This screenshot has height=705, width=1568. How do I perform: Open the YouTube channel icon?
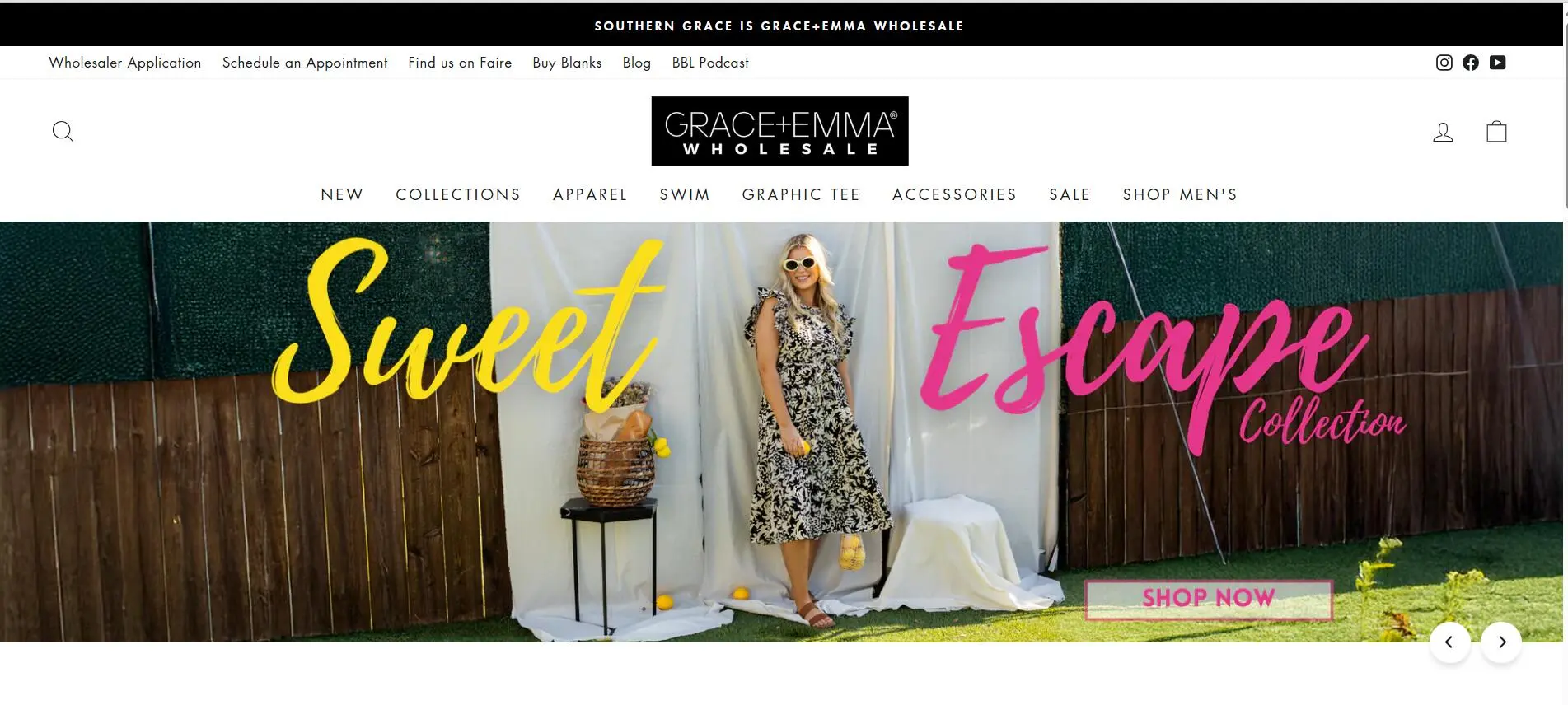tap(1498, 63)
